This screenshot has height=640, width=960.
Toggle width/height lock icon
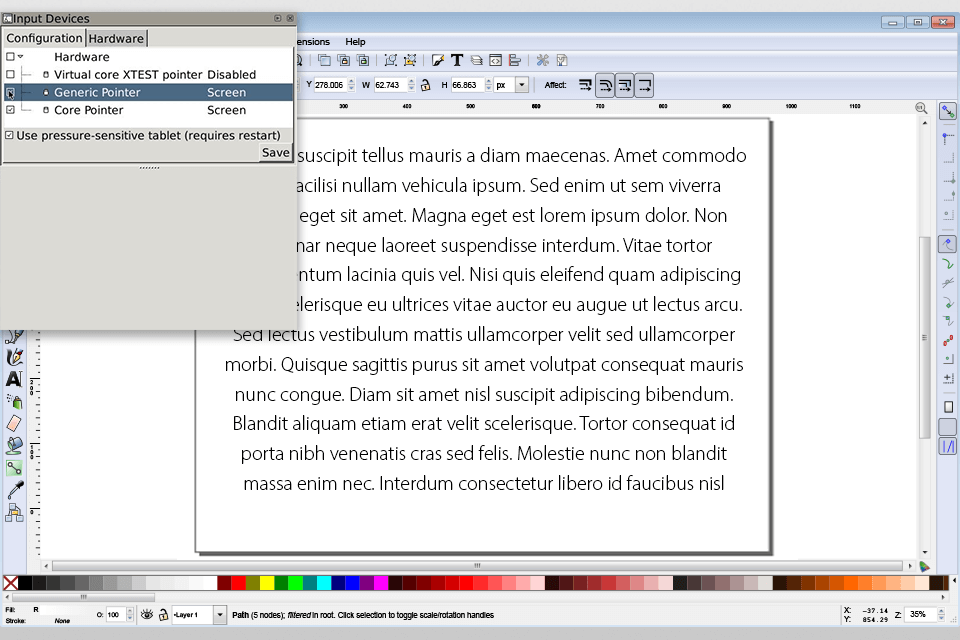point(426,85)
